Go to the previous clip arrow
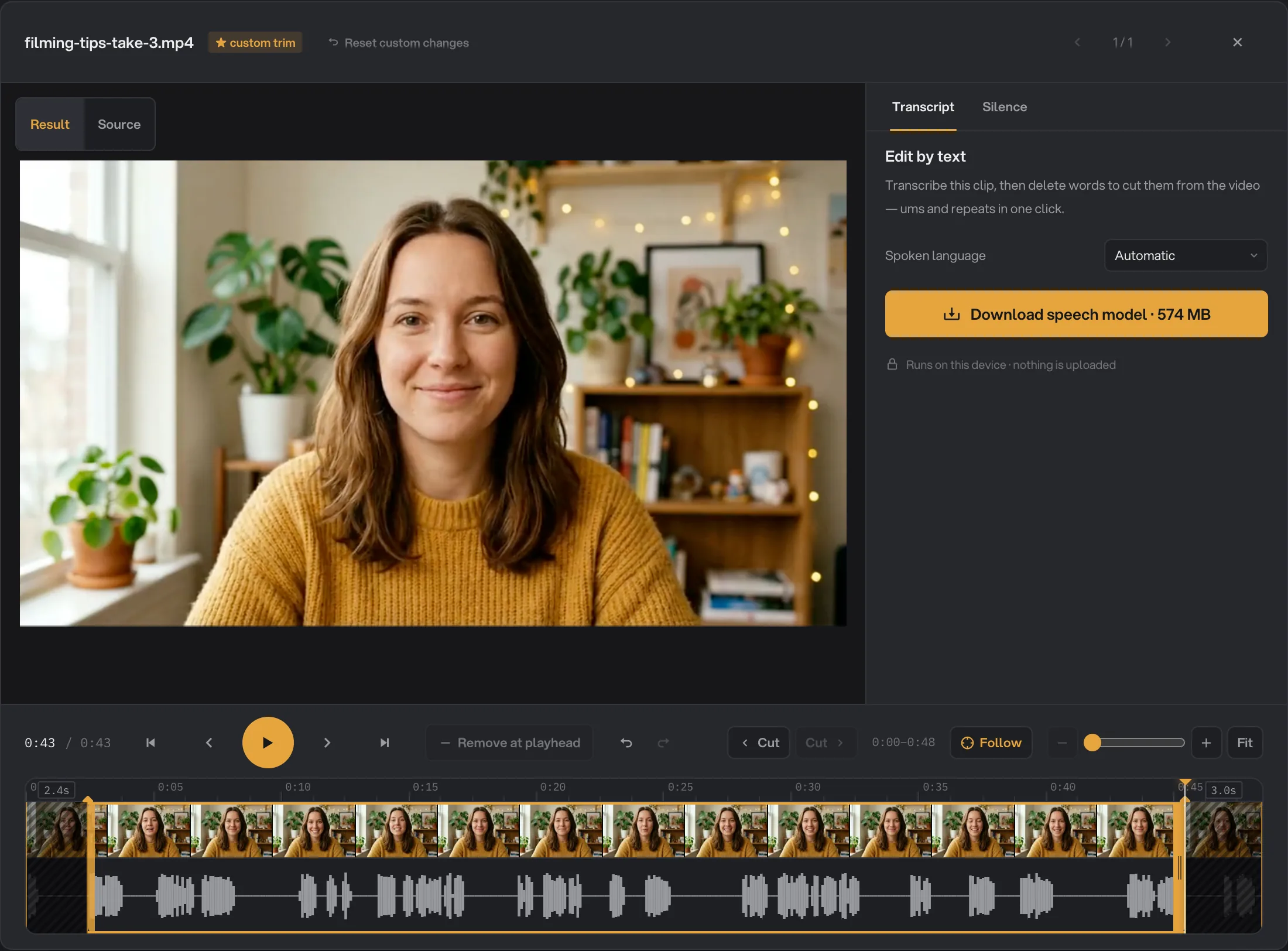The width and height of the screenshot is (1288, 951). point(1077,42)
